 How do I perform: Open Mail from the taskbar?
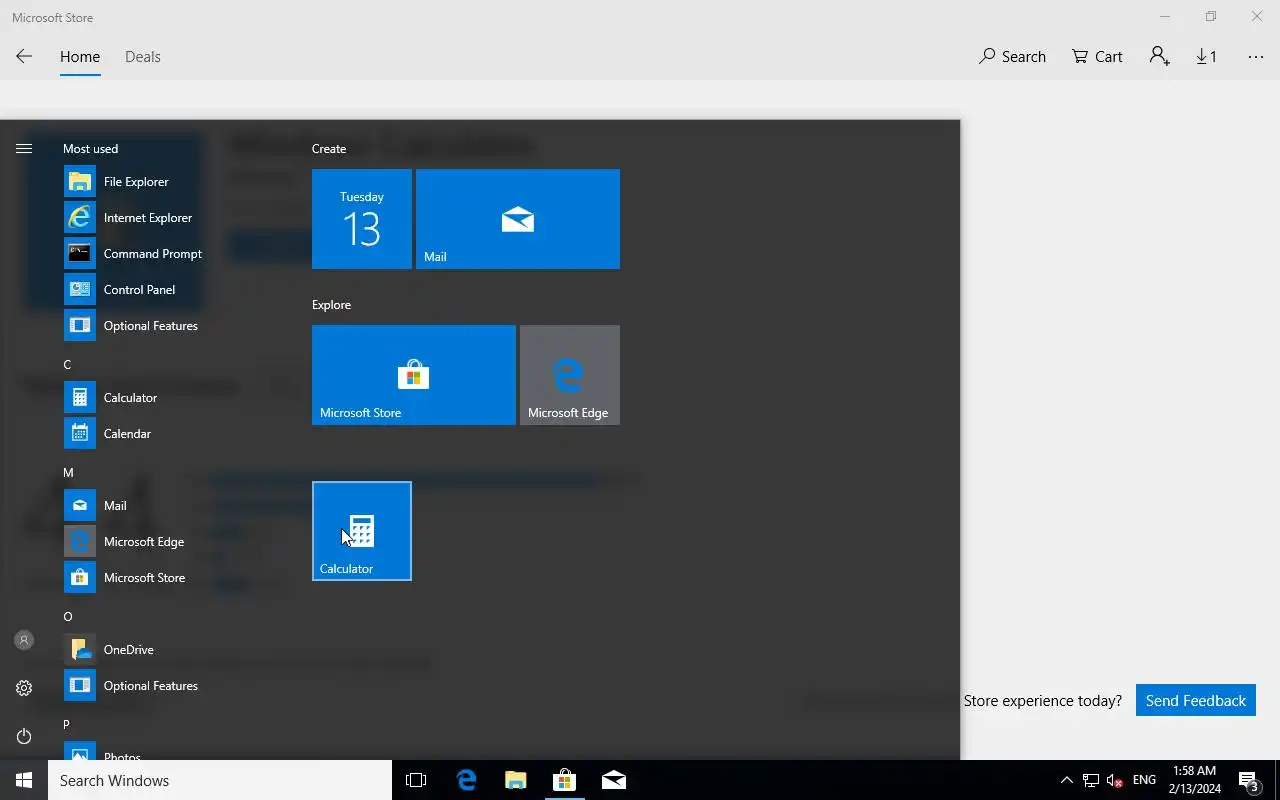614,780
